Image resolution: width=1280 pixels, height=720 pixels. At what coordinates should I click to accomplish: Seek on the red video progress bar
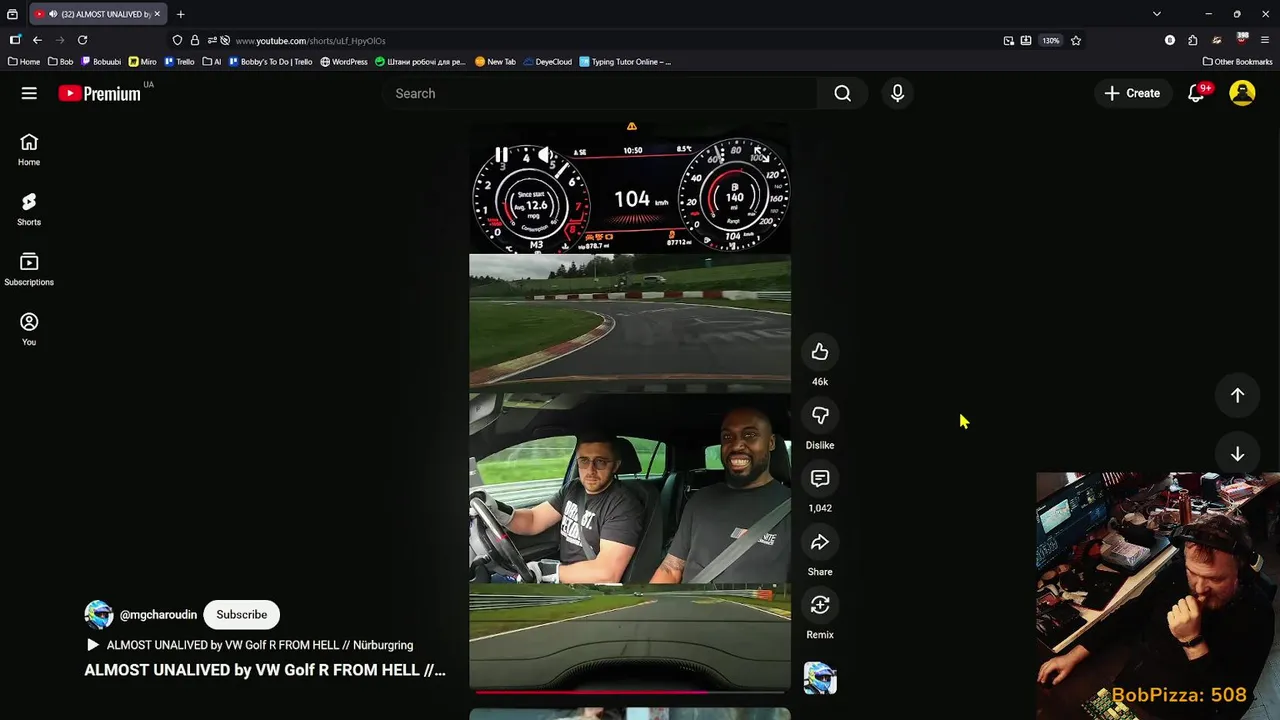pos(630,691)
